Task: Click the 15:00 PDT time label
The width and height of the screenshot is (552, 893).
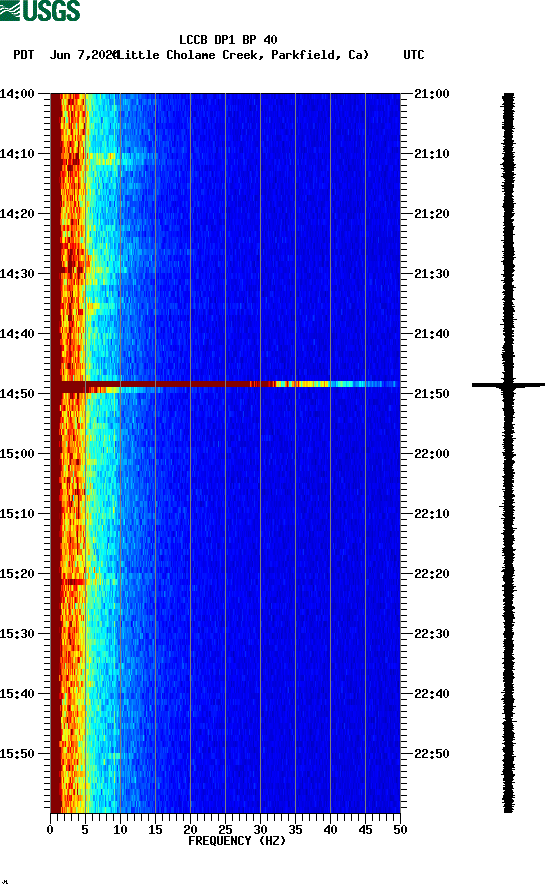Action: click(18, 454)
